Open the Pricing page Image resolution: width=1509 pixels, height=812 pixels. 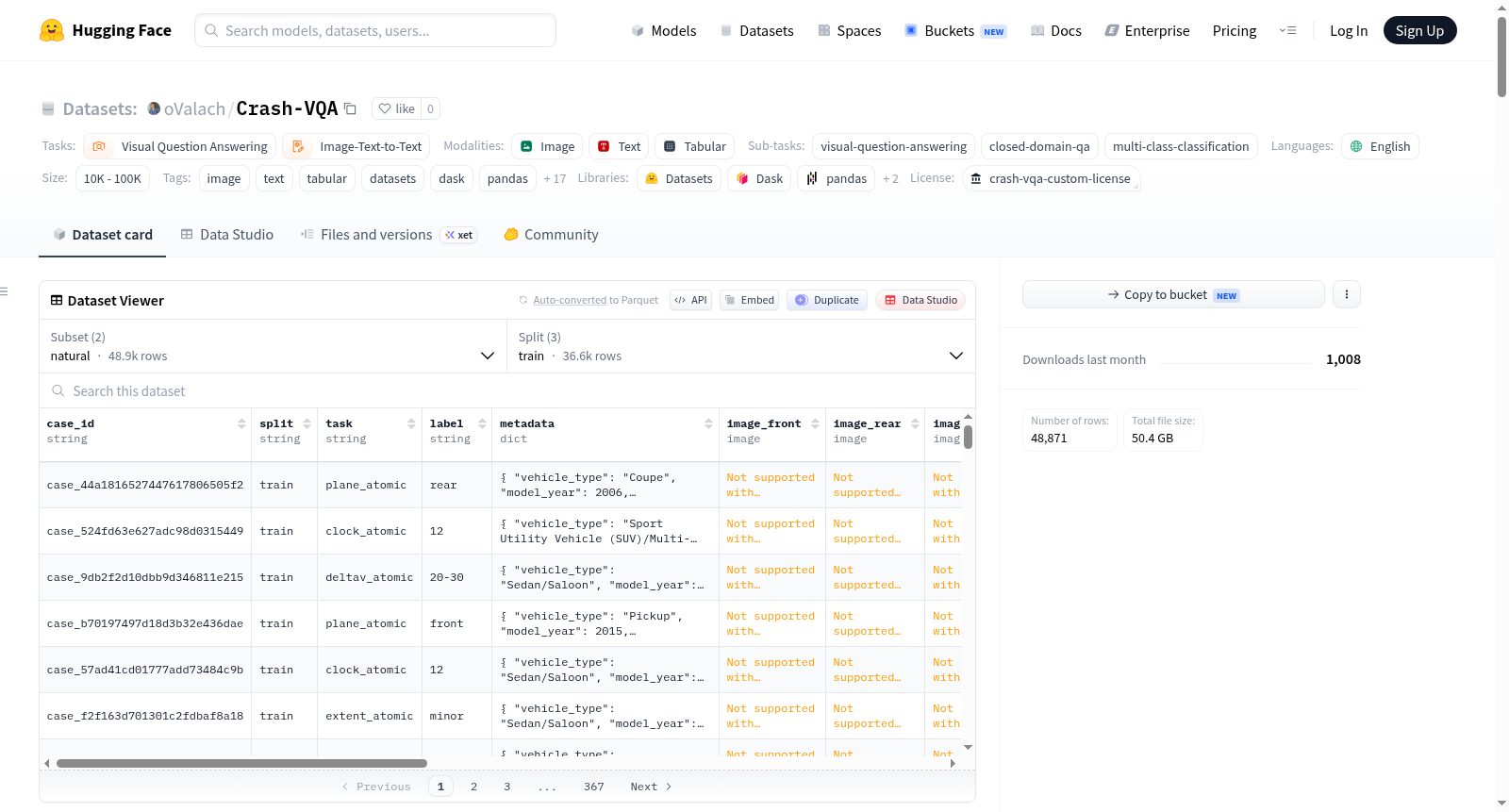point(1235,30)
